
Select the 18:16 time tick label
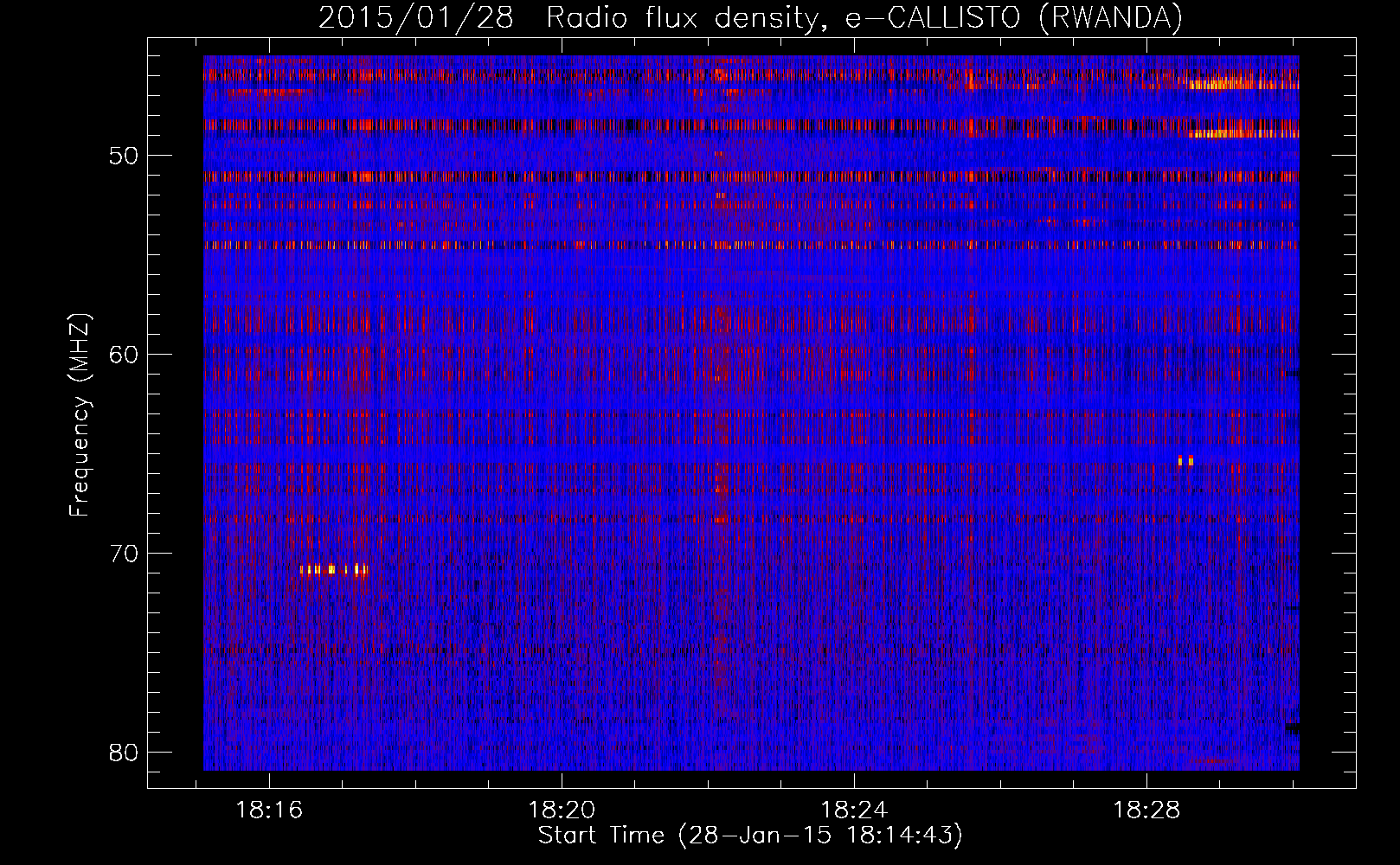269,811
